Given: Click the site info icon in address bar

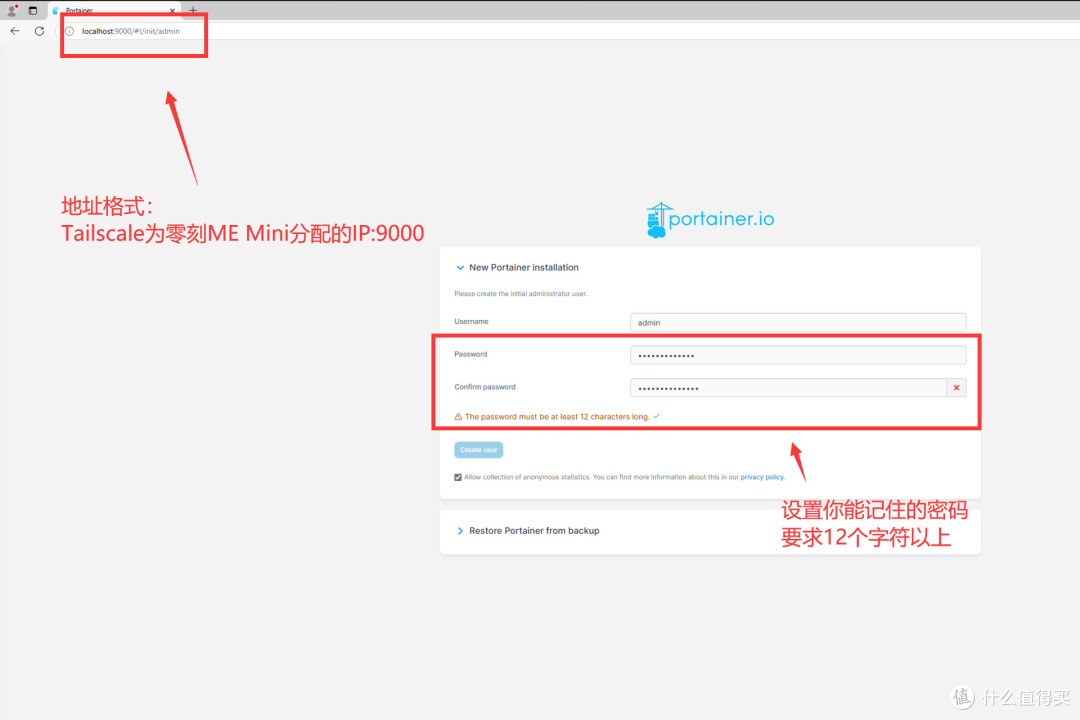Looking at the screenshot, I should click(x=70, y=31).
